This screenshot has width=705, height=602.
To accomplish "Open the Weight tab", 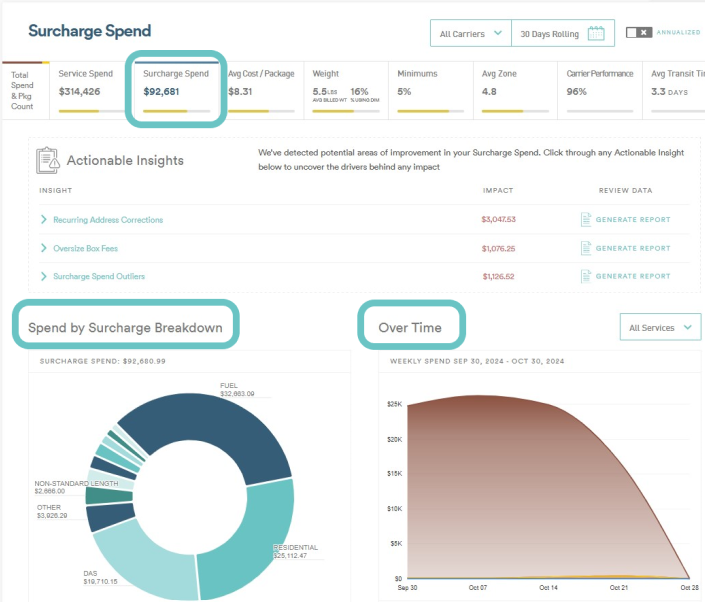I will [x=346, y=90].
